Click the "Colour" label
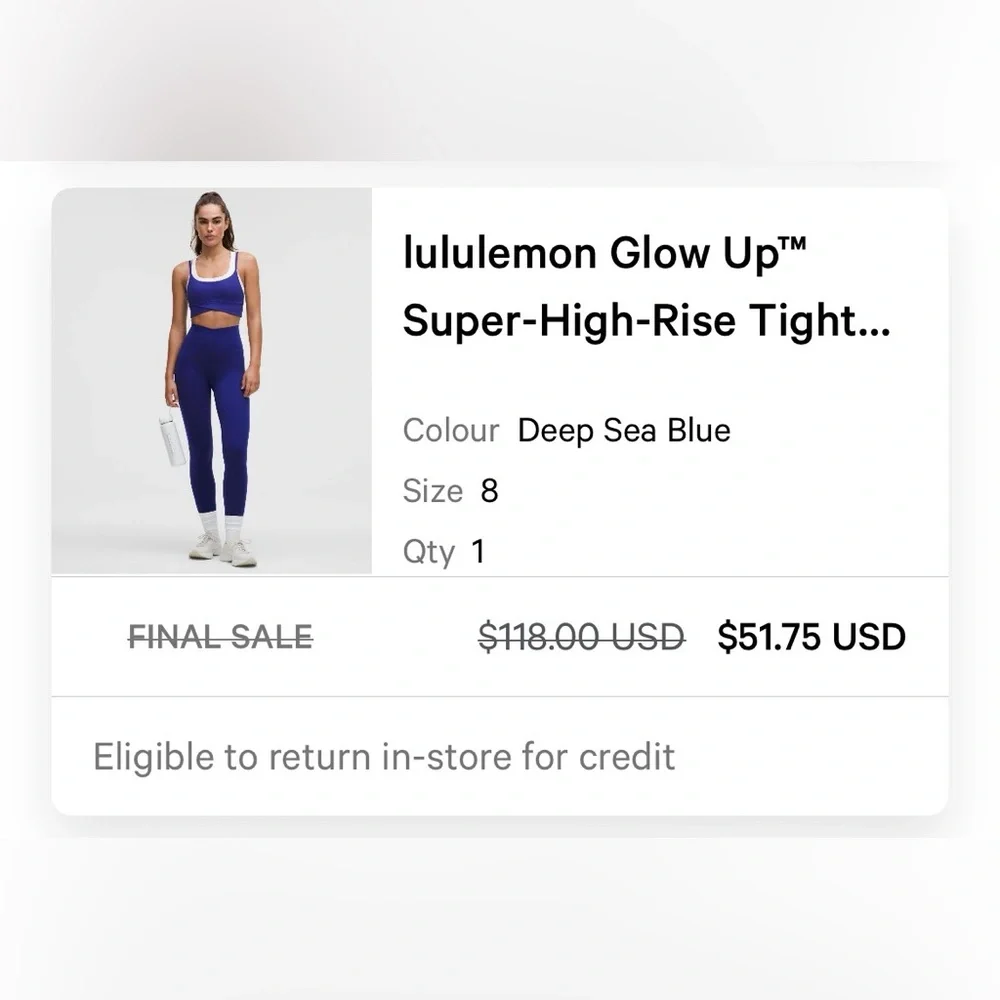Screen dimensions: 1000x1000 click(450, 431)
